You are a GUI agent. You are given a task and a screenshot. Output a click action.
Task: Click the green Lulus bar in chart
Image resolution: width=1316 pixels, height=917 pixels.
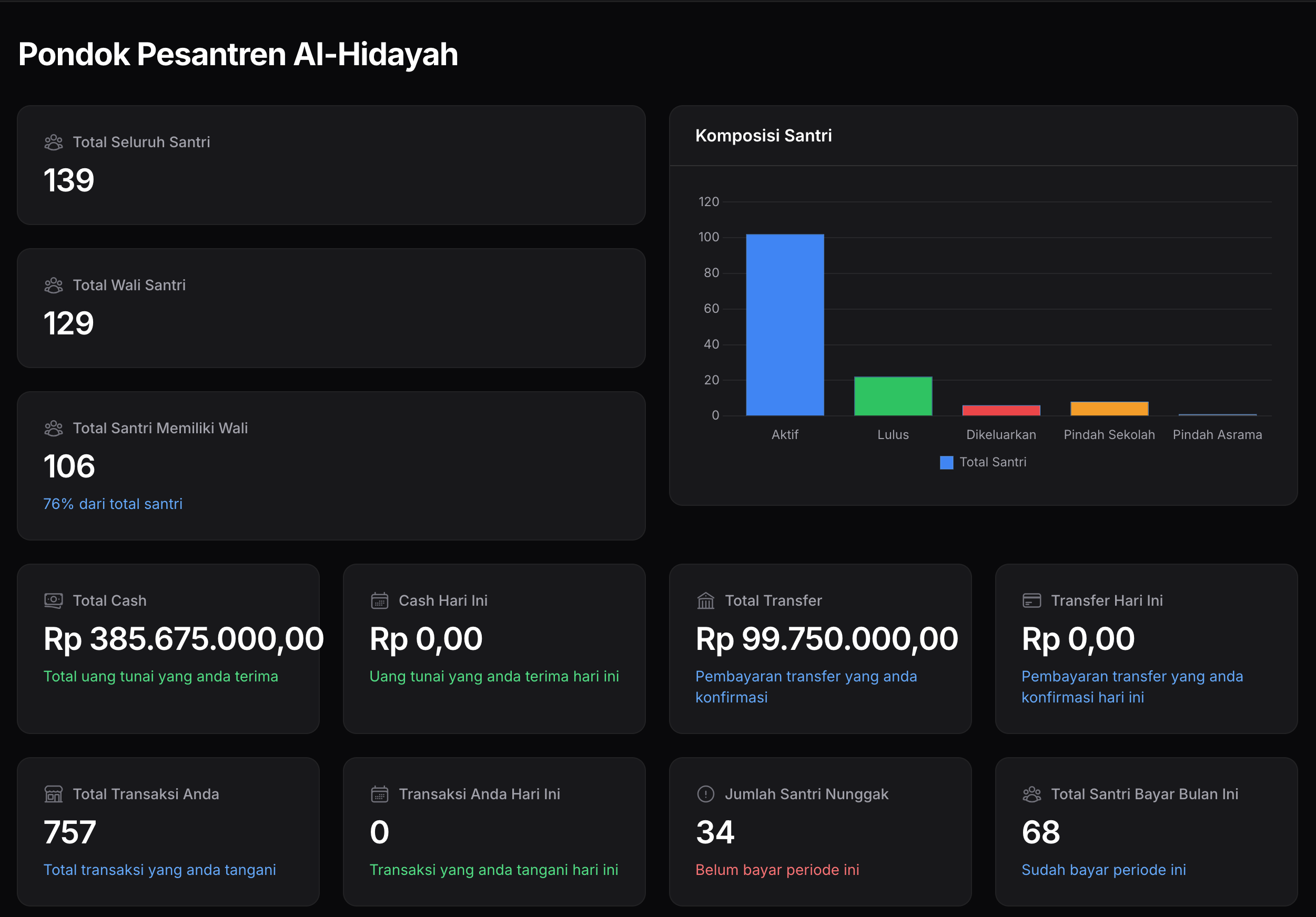click(893, 396)
